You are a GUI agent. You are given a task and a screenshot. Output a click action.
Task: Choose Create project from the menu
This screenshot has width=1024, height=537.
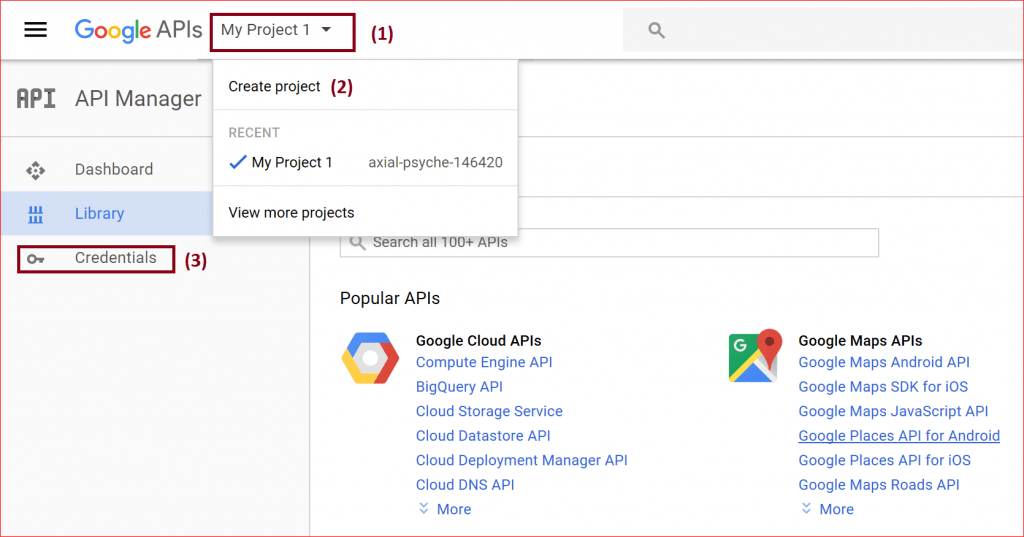[x=274, y=86]
